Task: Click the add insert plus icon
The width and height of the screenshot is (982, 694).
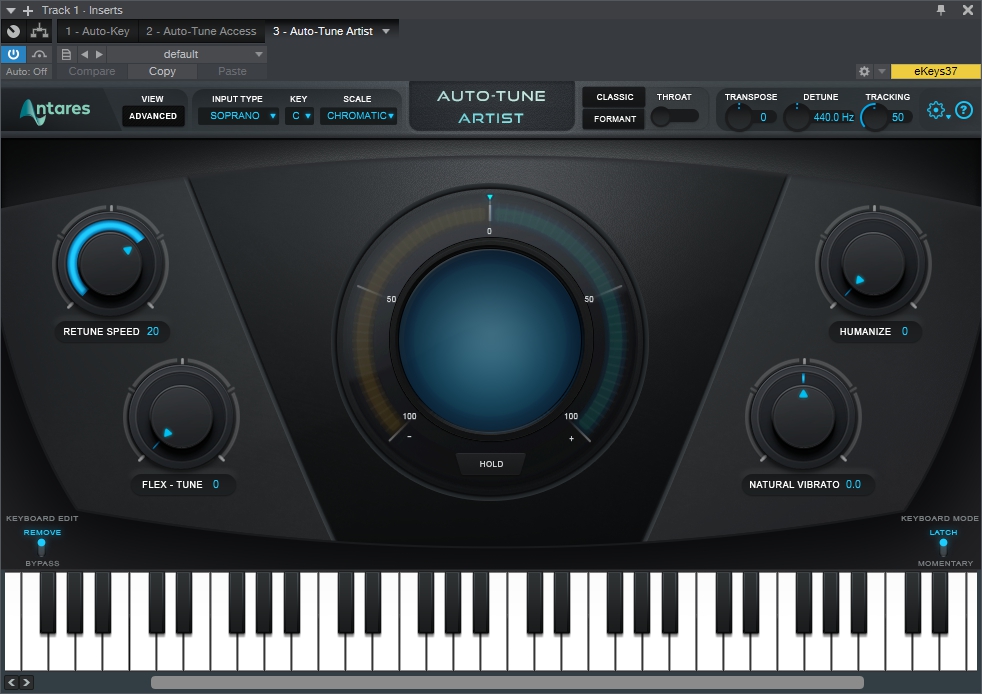Action: 28,10
